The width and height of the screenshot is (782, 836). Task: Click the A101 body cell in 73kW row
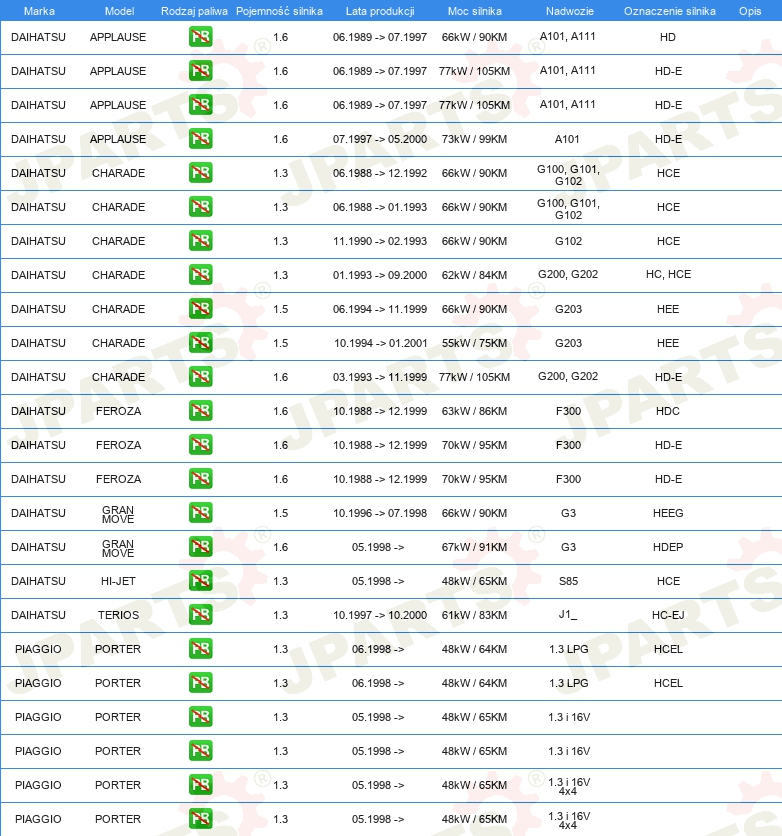pos(567,139)
